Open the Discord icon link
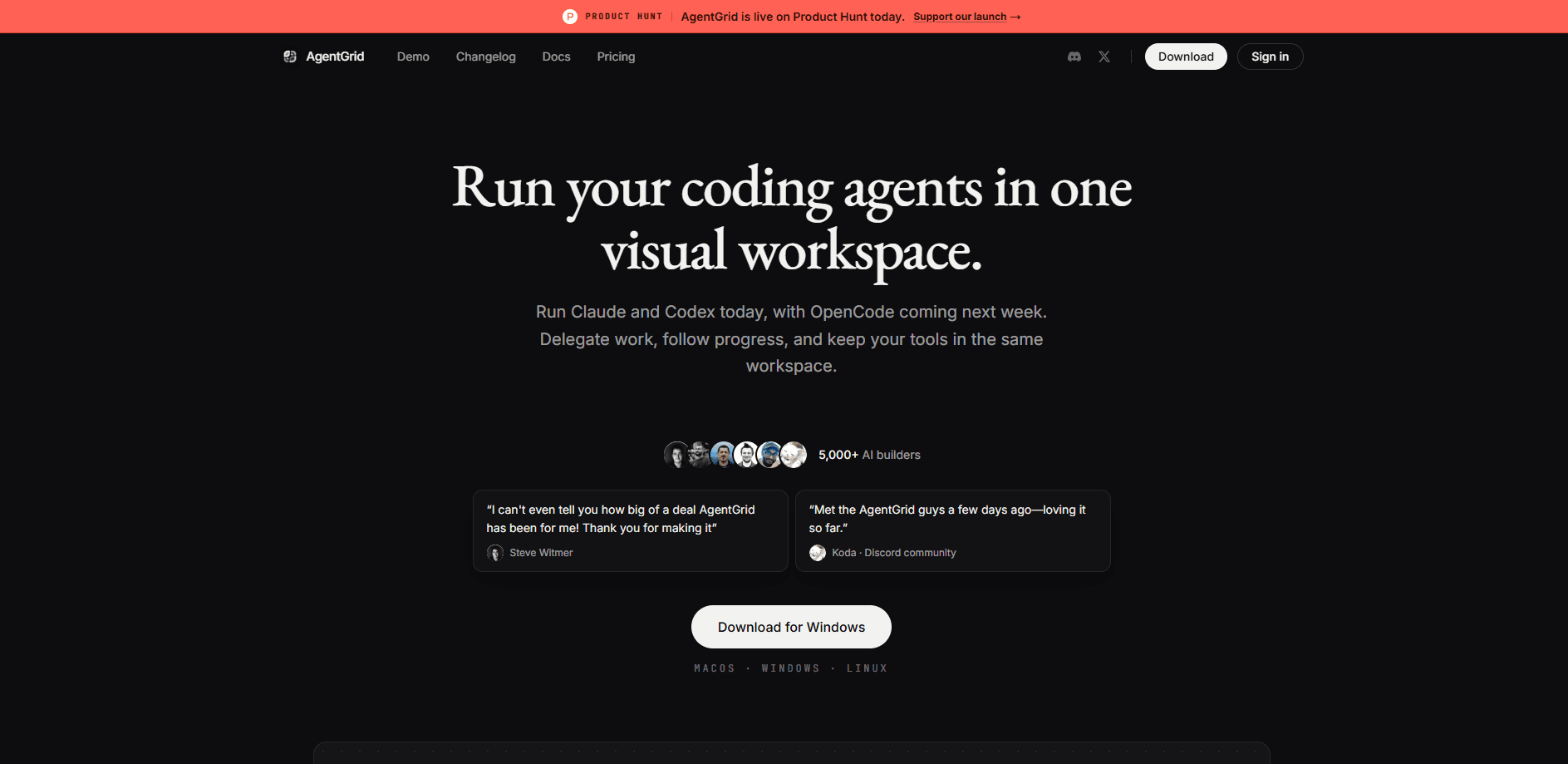The height and width of the screenshot is (764, 1568). click(1074, 57)
